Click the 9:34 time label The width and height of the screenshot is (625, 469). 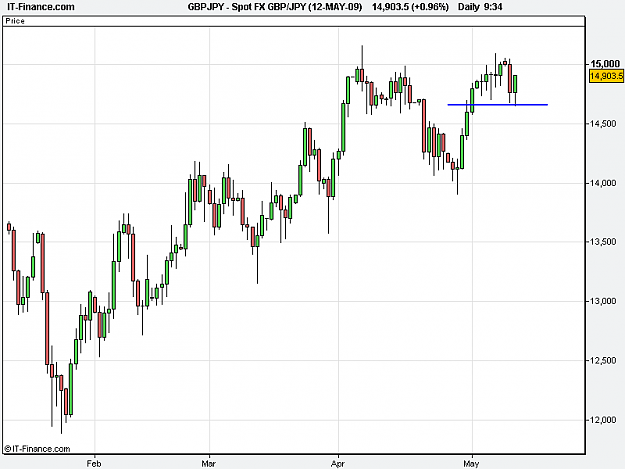[x=493, y=7]
